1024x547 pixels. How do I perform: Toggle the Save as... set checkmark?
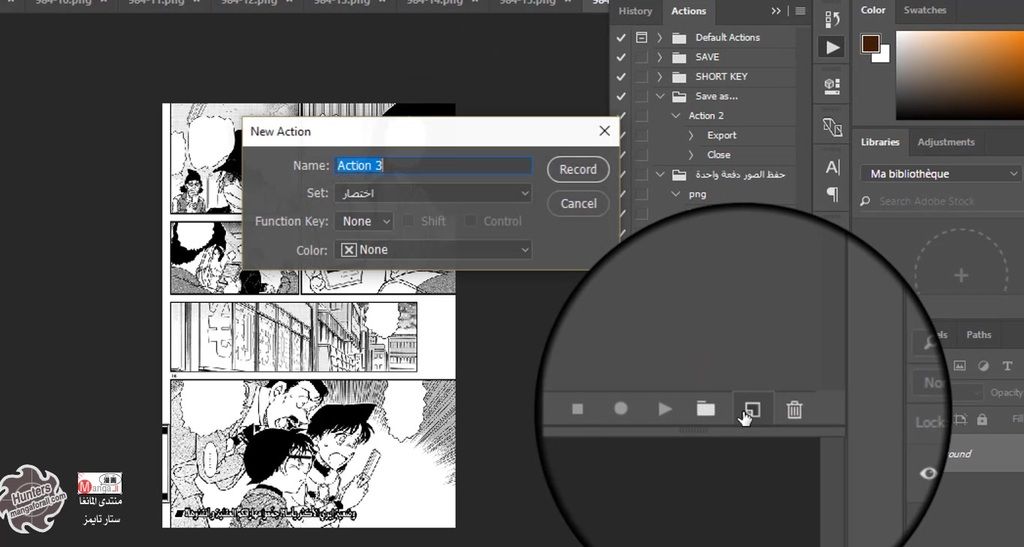click(x=621, y=96)
